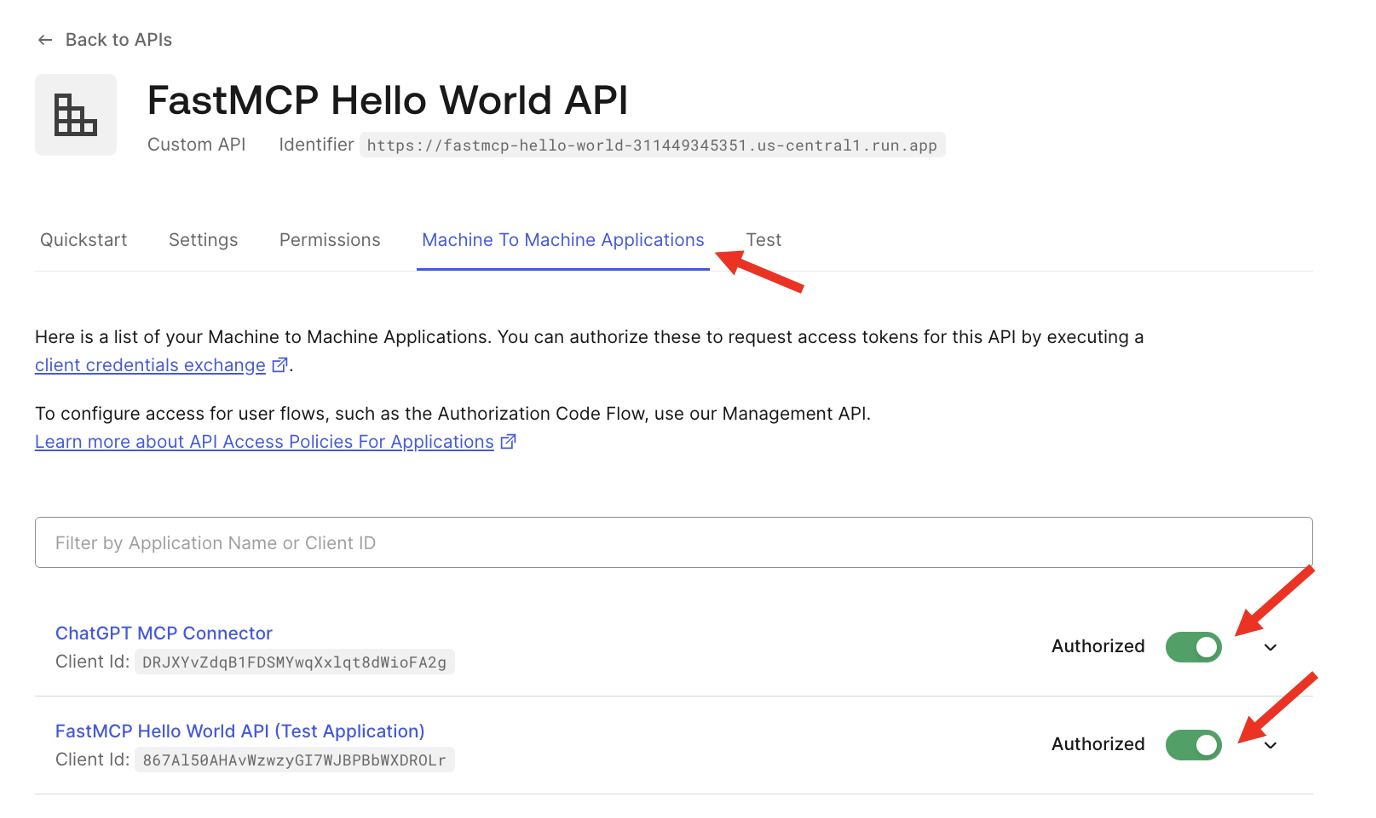Click the filter by Application Name field
The image size is (1376, 818).
tap(673, 542)
